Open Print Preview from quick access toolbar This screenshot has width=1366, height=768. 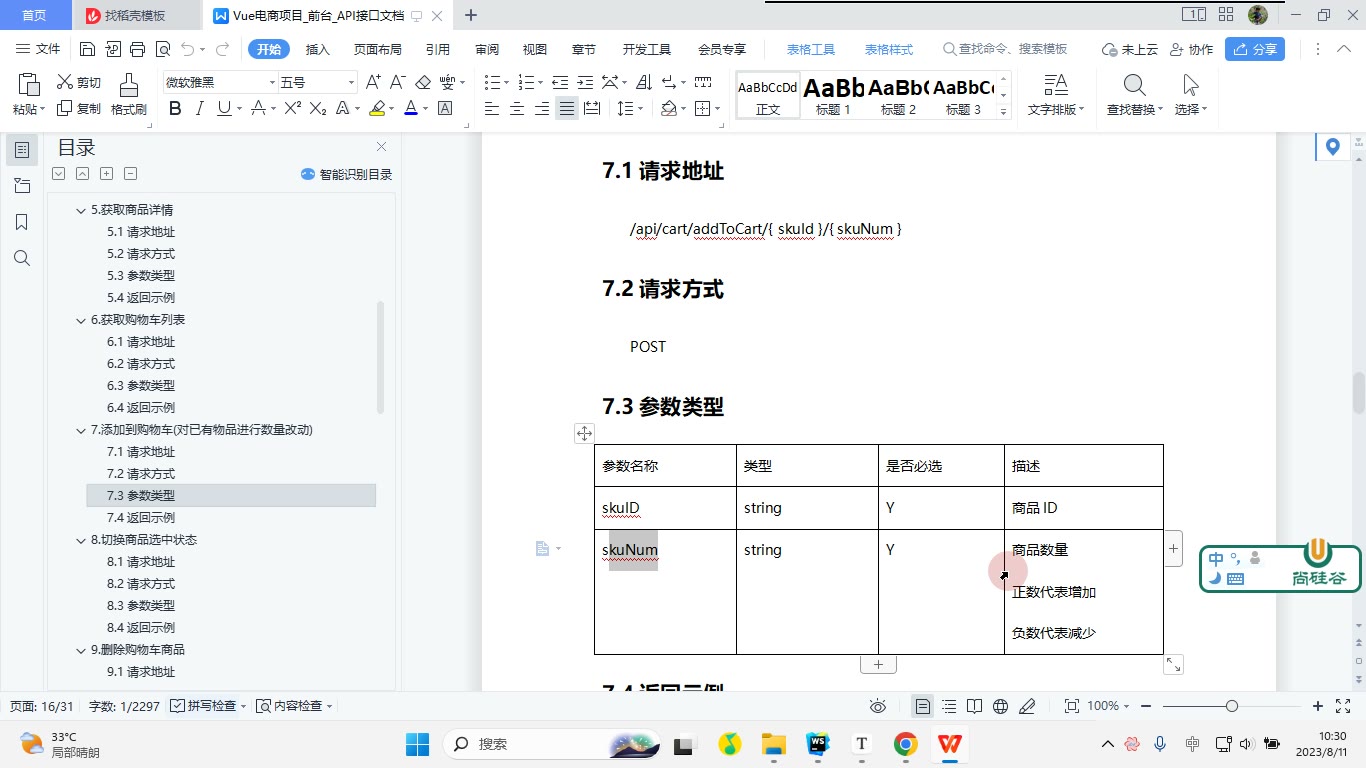tap(163, 49)
